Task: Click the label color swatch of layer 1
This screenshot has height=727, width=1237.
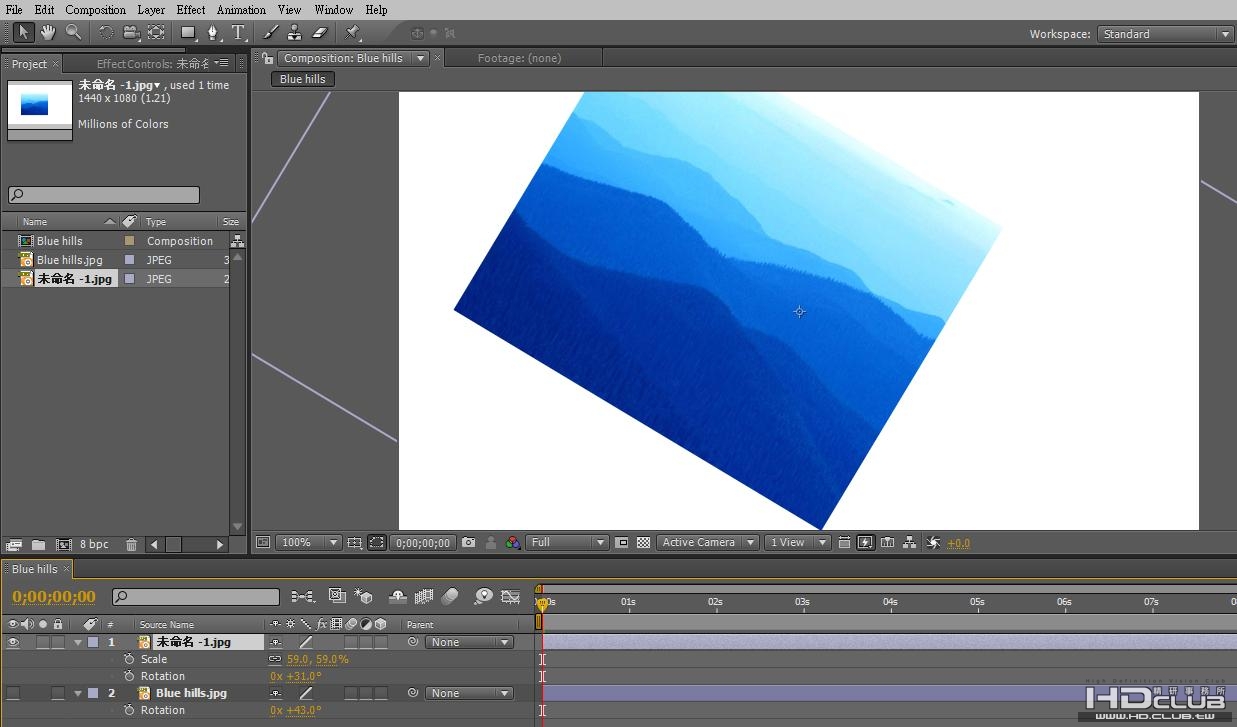Action: click(x=93, y=643)
